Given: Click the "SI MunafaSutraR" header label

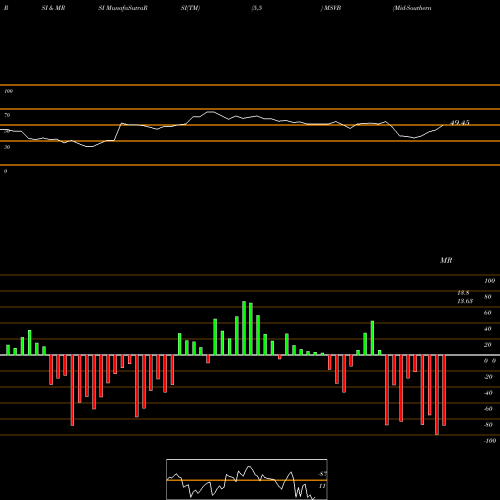Looking at the screenshot, I should click(123, 8).
